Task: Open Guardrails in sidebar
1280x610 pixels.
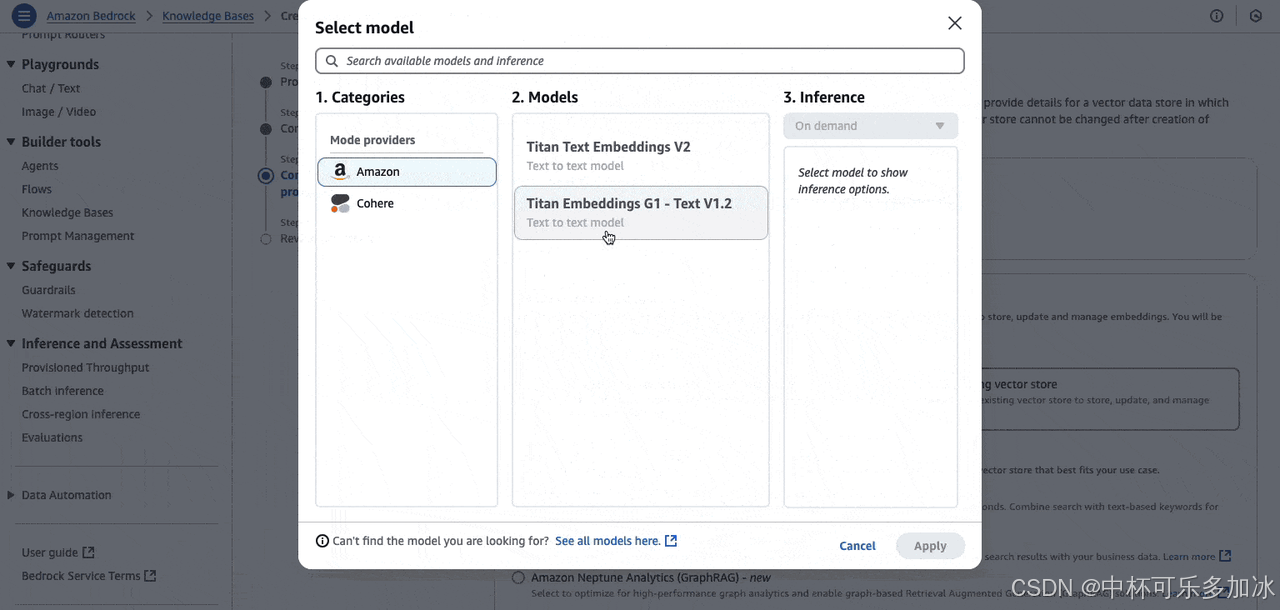Action: [x=49, y=290]
